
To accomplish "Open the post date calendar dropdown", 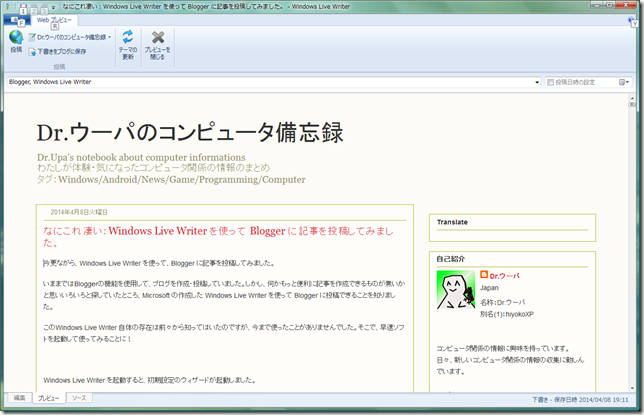I will [x=624, y=82].
